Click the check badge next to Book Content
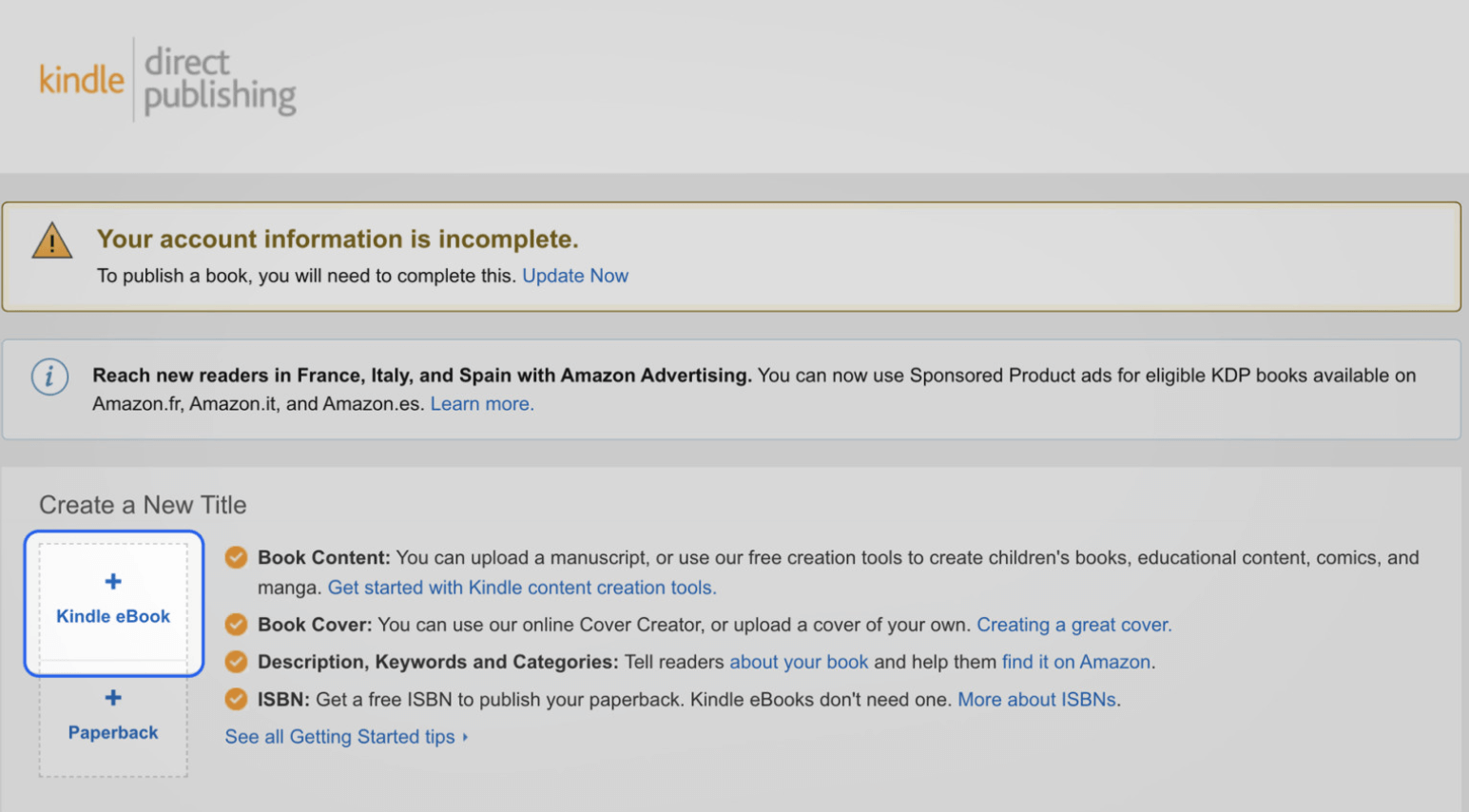This screenshot has width=1469, height=812. click(235, 557)
